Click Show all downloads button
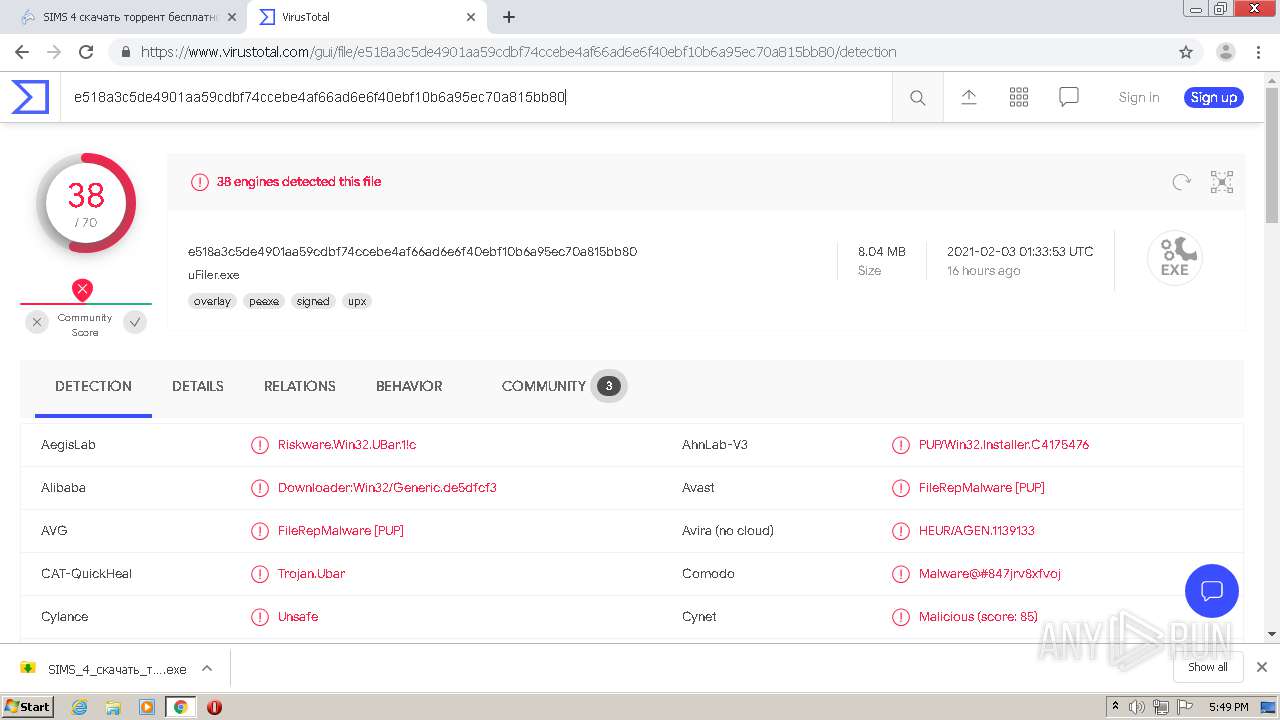 coord(1208,667)
